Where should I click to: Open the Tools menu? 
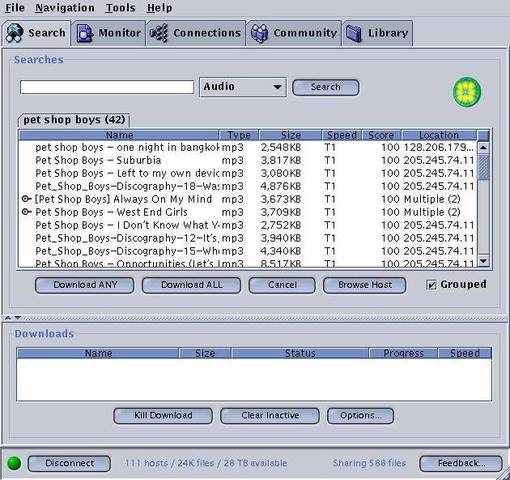tap(120, 8)
